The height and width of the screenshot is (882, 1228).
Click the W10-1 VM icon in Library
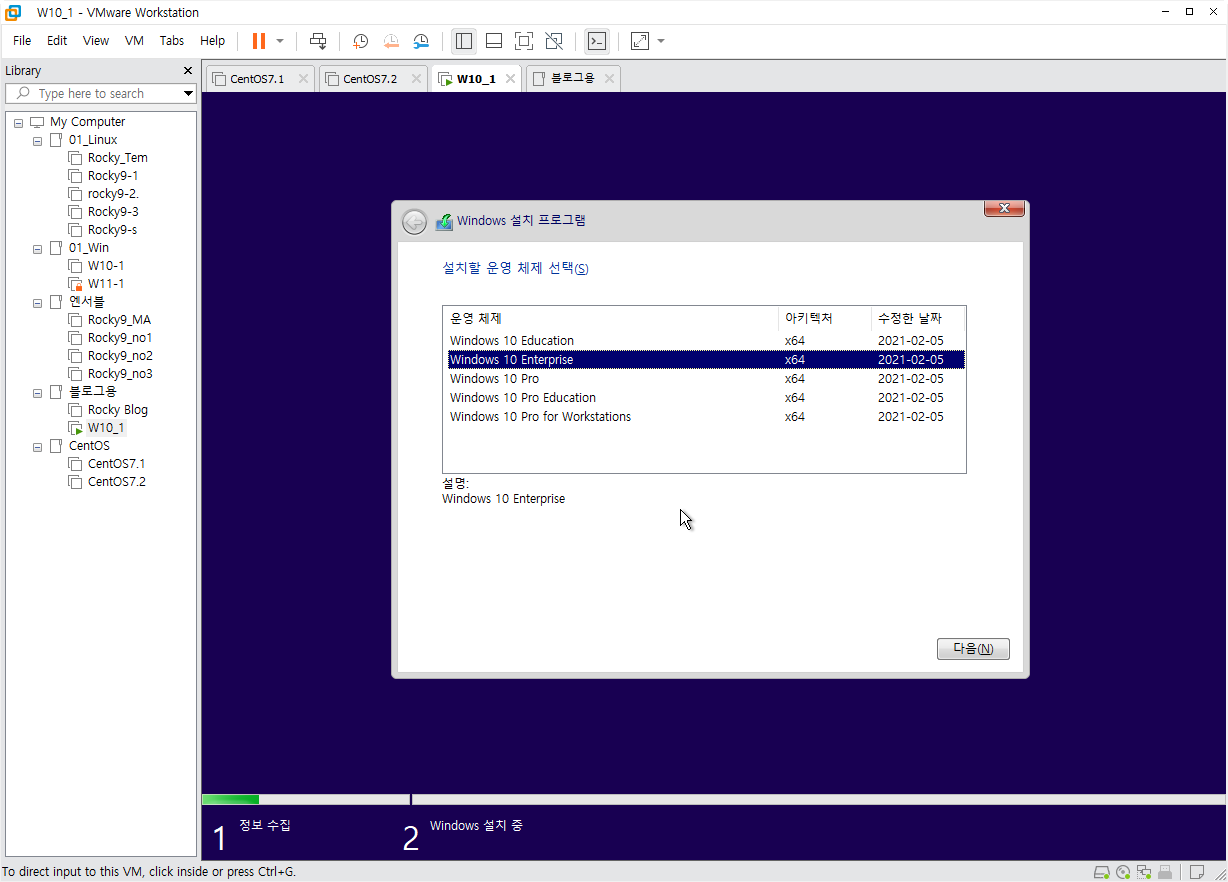click(75, 266)
